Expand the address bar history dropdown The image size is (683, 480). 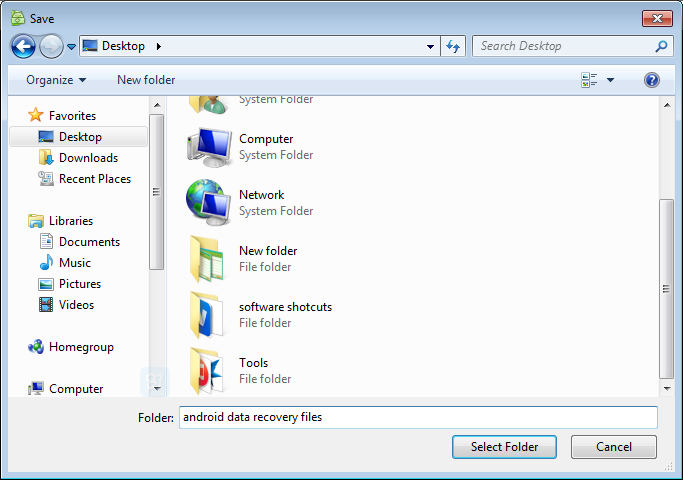pos(430,46)
